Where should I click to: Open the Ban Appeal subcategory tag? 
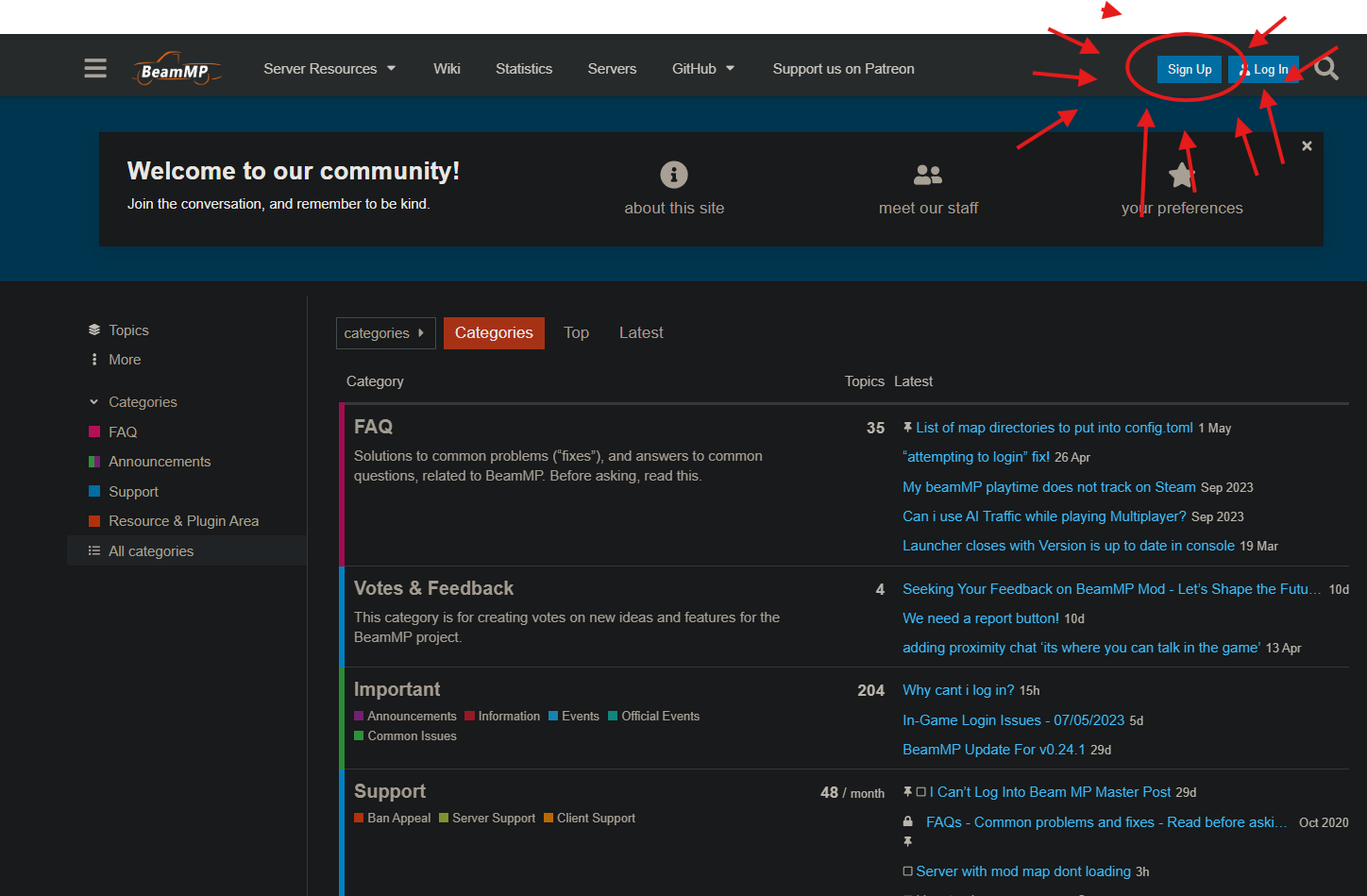(392, 819)
